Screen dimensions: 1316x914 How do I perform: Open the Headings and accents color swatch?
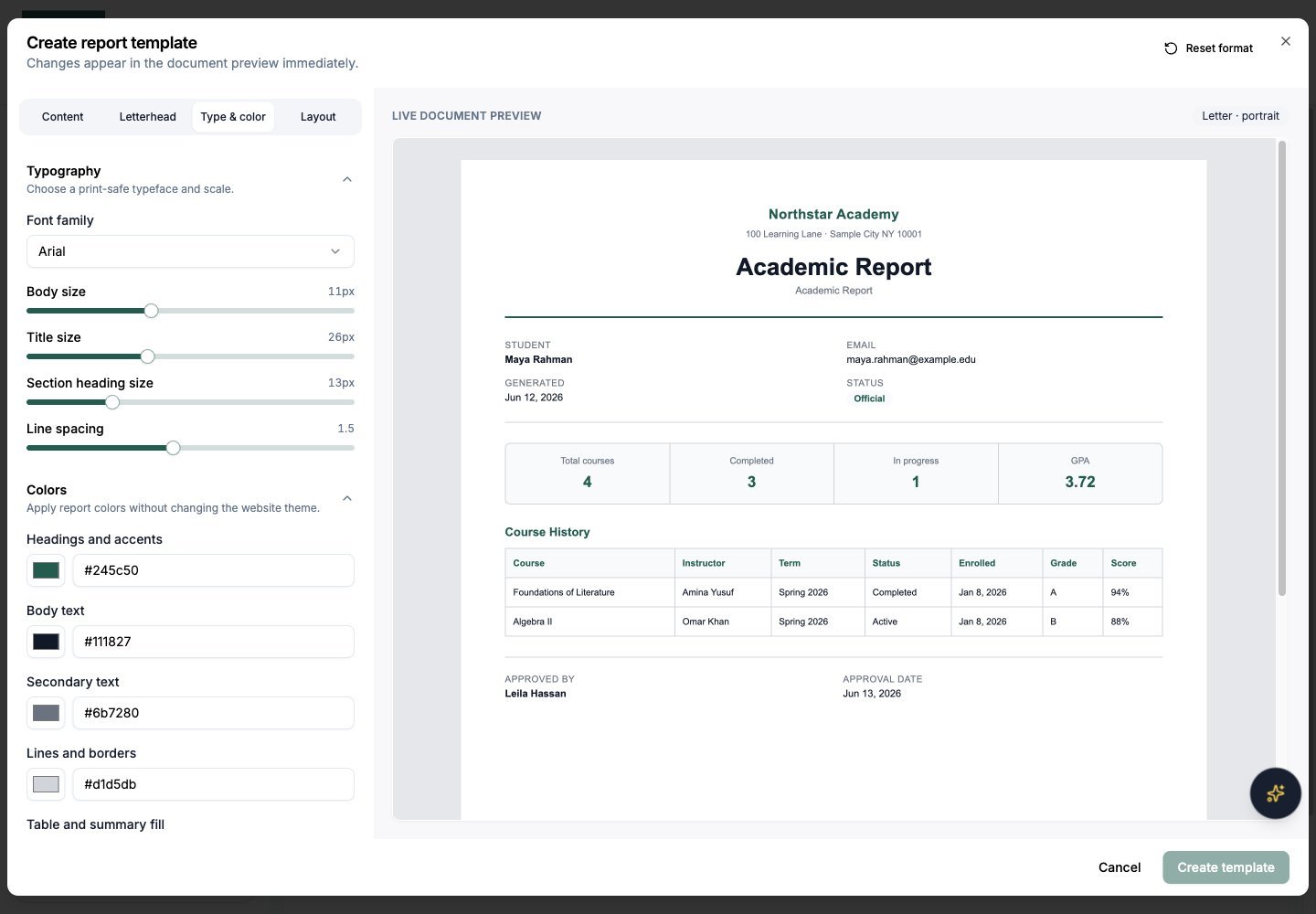point(46,570)
